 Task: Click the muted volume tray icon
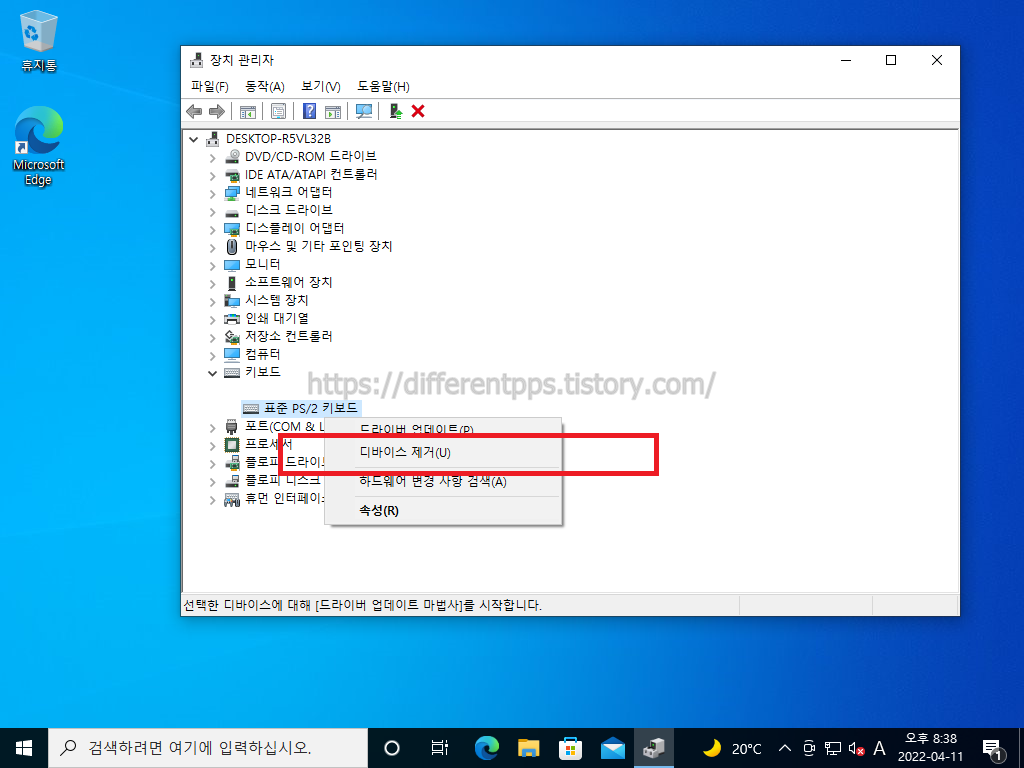click(x=856, y=748)
